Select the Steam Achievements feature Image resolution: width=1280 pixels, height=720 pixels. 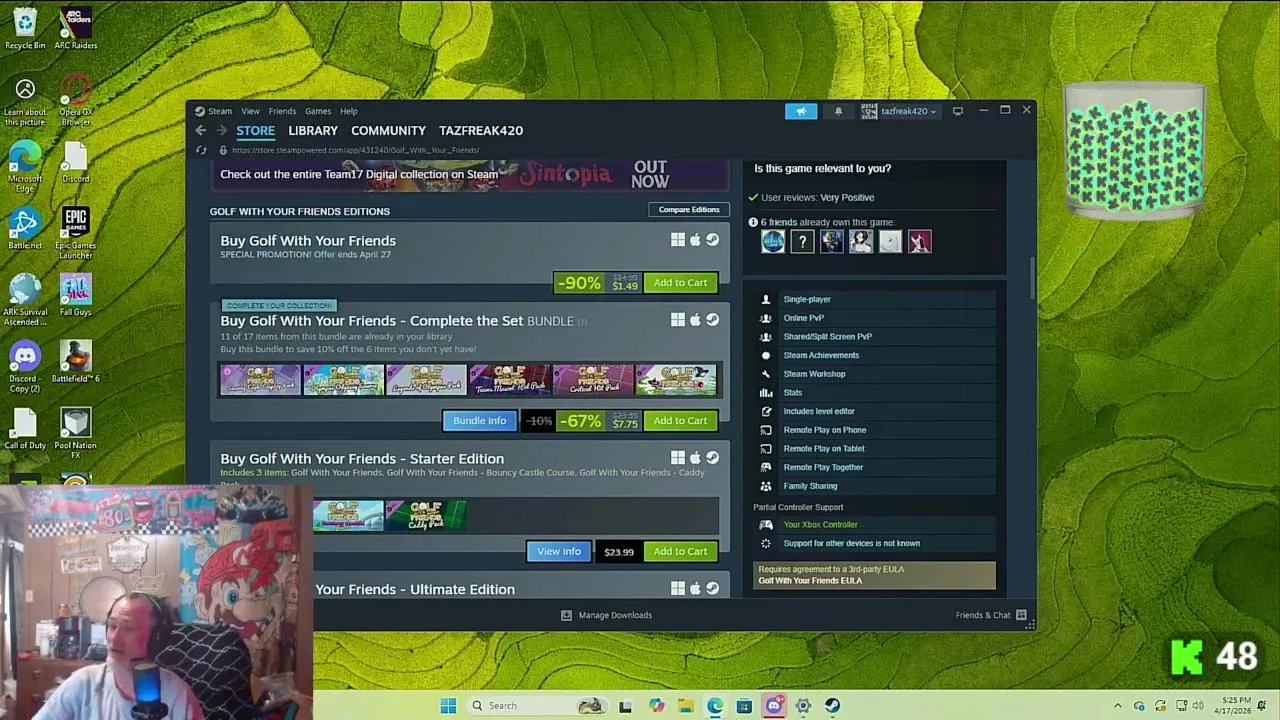pyautogui.click(x=875, y=355)
